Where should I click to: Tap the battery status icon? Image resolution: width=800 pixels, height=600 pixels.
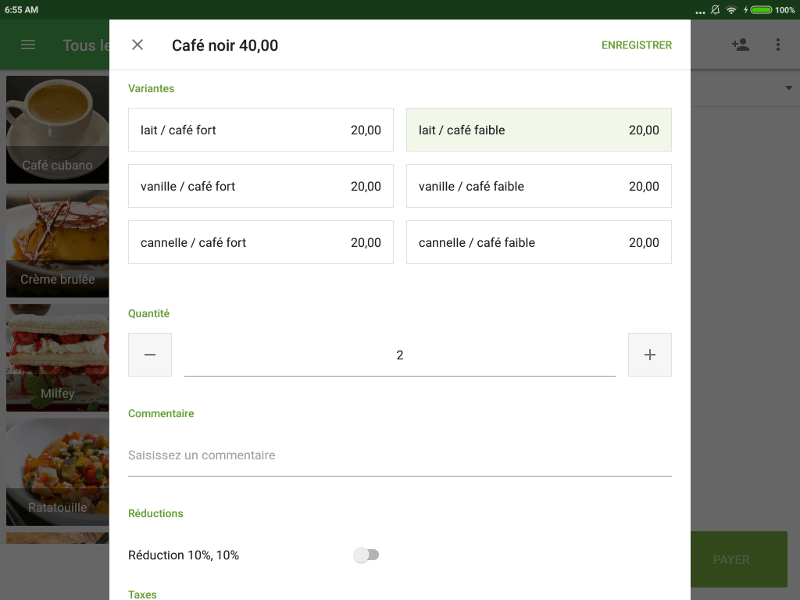click(x=760, y=9)
